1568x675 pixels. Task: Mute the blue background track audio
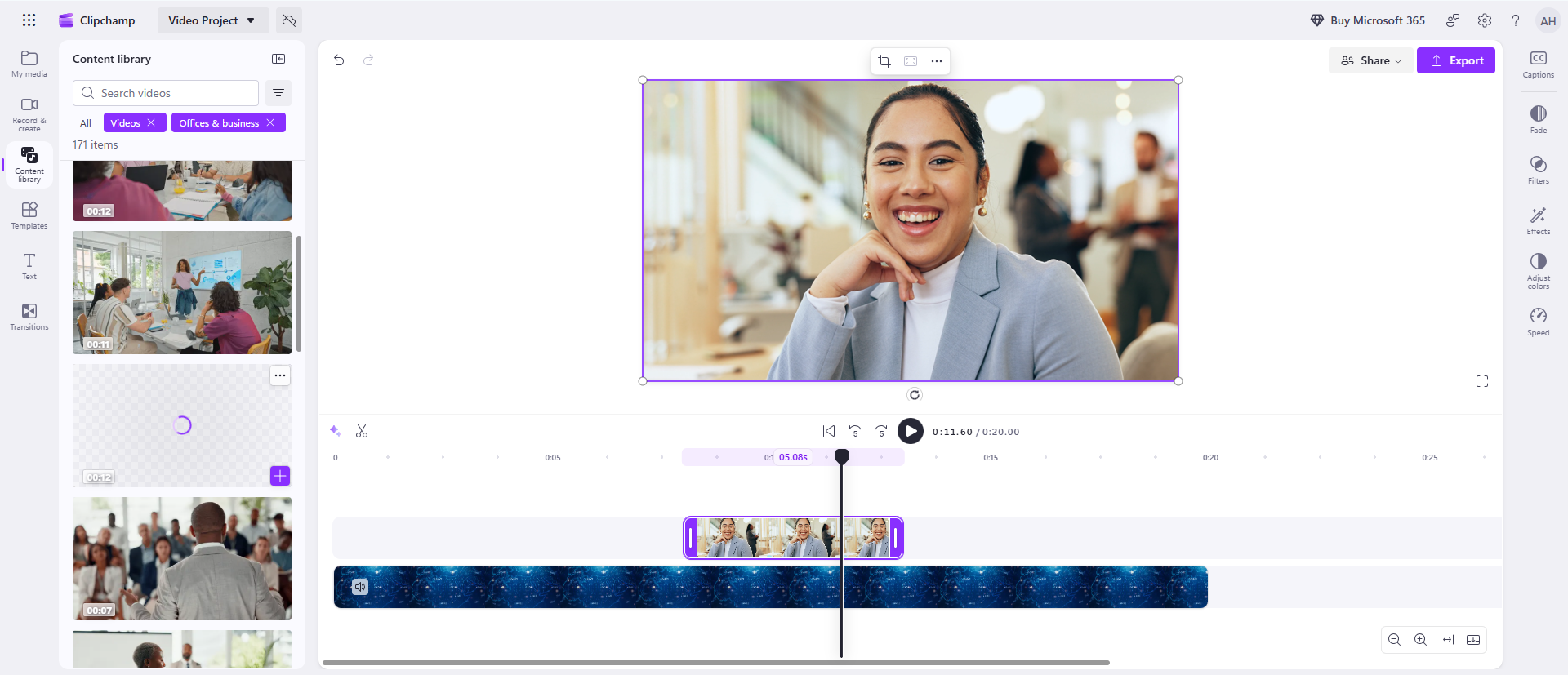[360, 587]
